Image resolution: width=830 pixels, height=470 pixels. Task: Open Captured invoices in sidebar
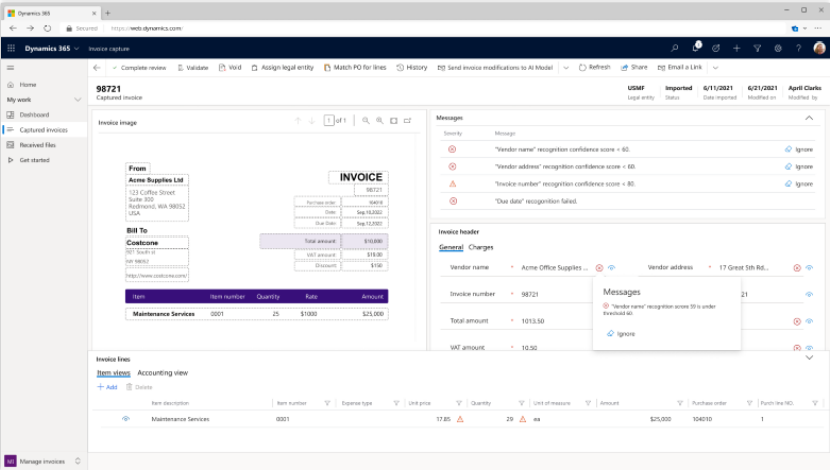pyautogui.click(x=43, y=130)
